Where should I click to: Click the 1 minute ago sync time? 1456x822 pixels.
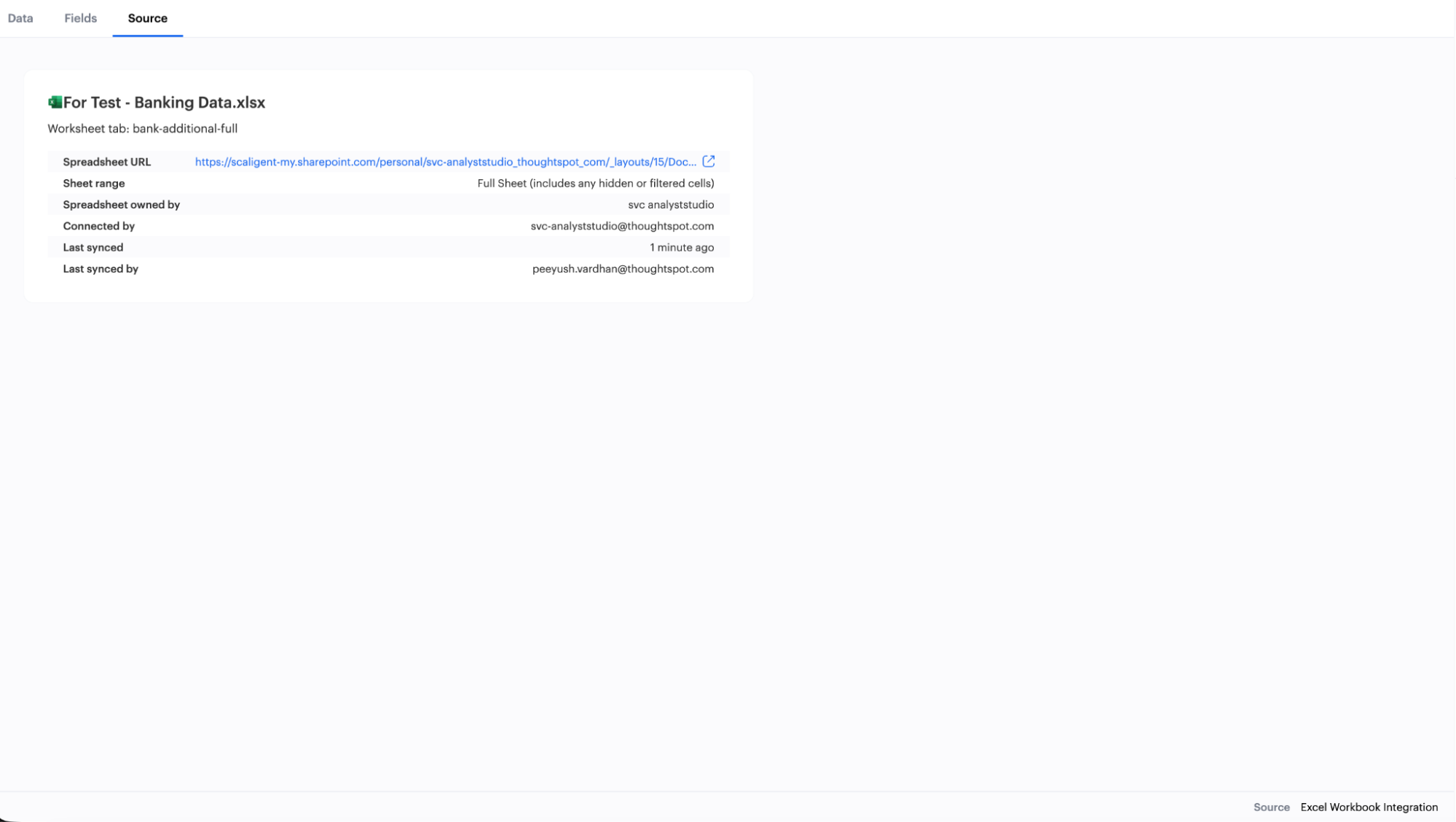click(x=681, y=248)
